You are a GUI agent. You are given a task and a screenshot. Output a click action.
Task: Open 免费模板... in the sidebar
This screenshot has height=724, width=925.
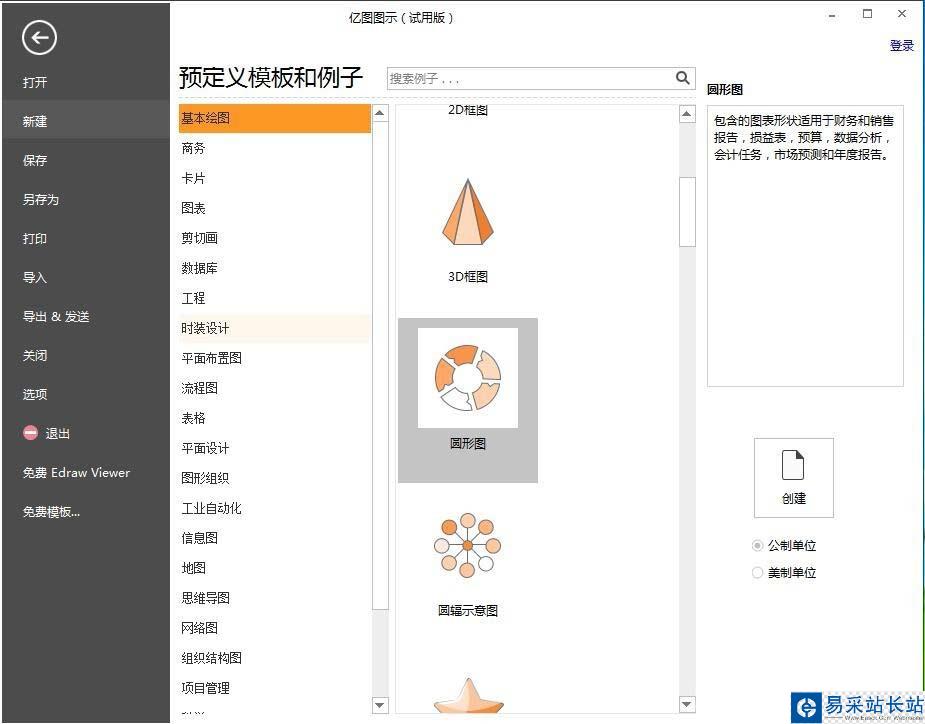pos(51,512)
